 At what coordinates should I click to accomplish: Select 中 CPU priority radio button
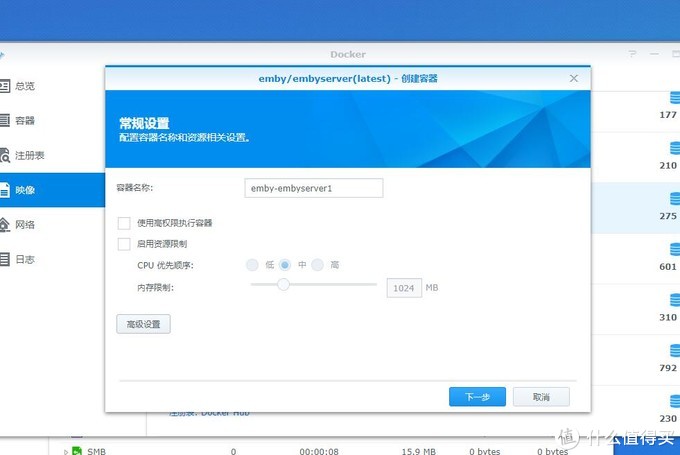point(285,265)
